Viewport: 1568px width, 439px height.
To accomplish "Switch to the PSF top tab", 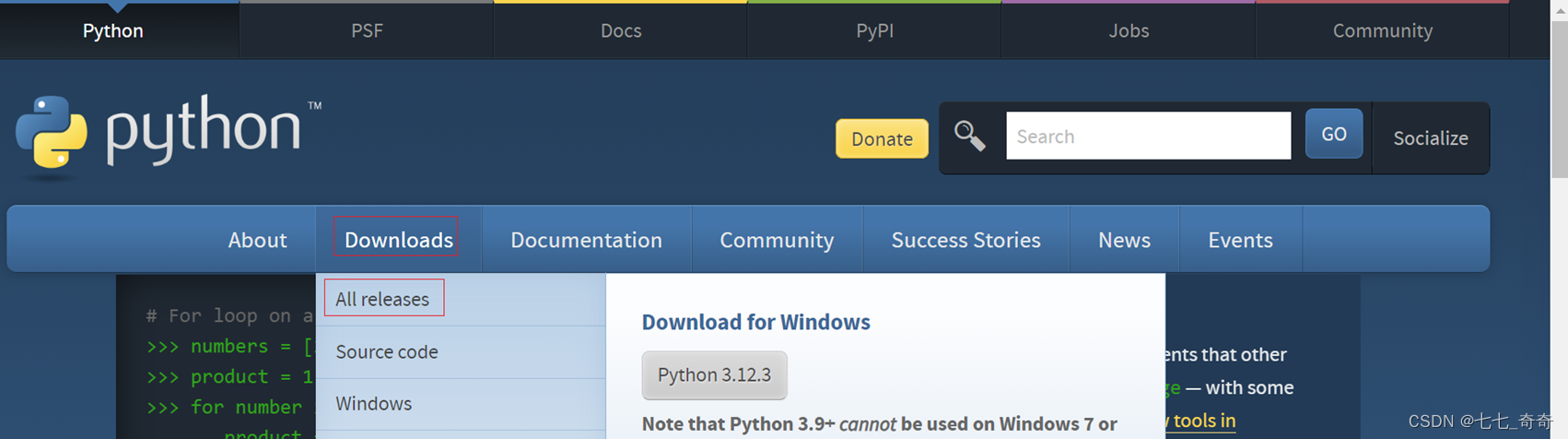I will [367, 30].
